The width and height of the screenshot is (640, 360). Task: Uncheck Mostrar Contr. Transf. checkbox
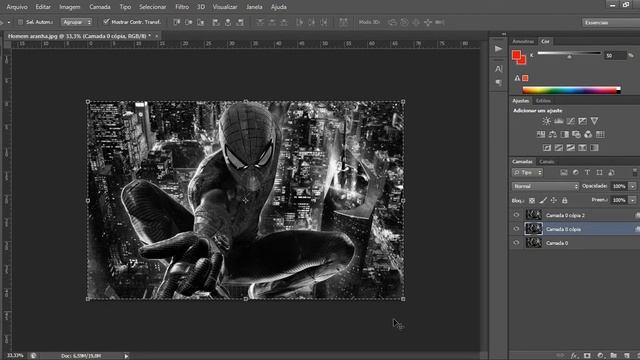[x=107, y=22]
